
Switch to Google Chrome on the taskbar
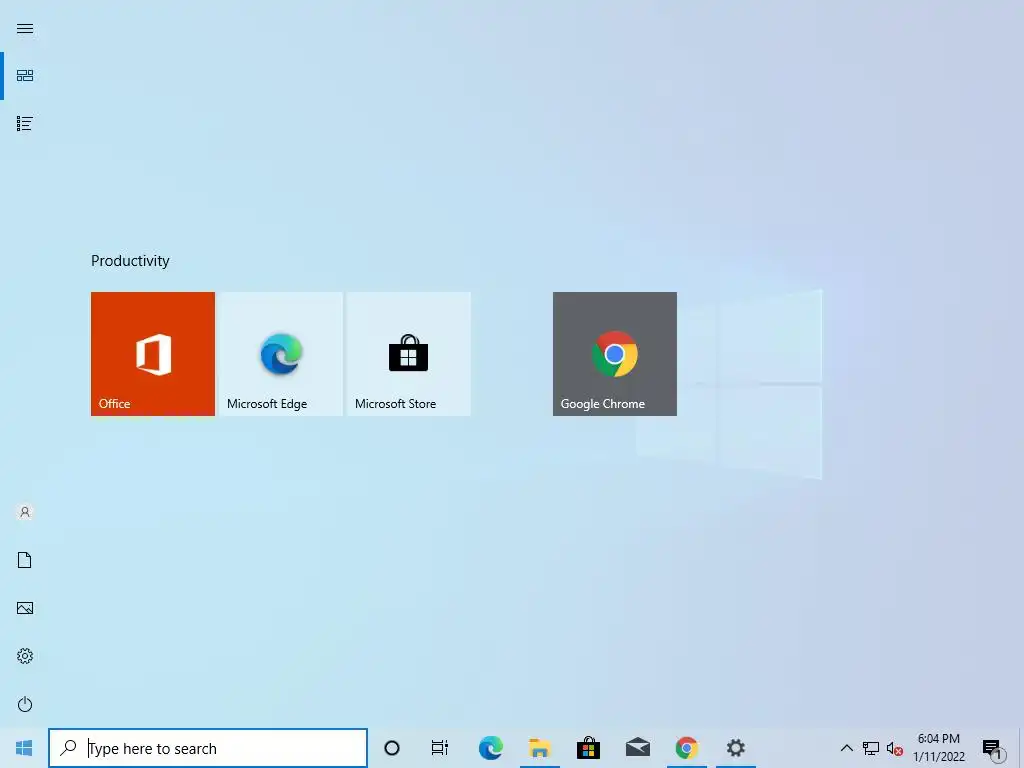tap(686, 748)
